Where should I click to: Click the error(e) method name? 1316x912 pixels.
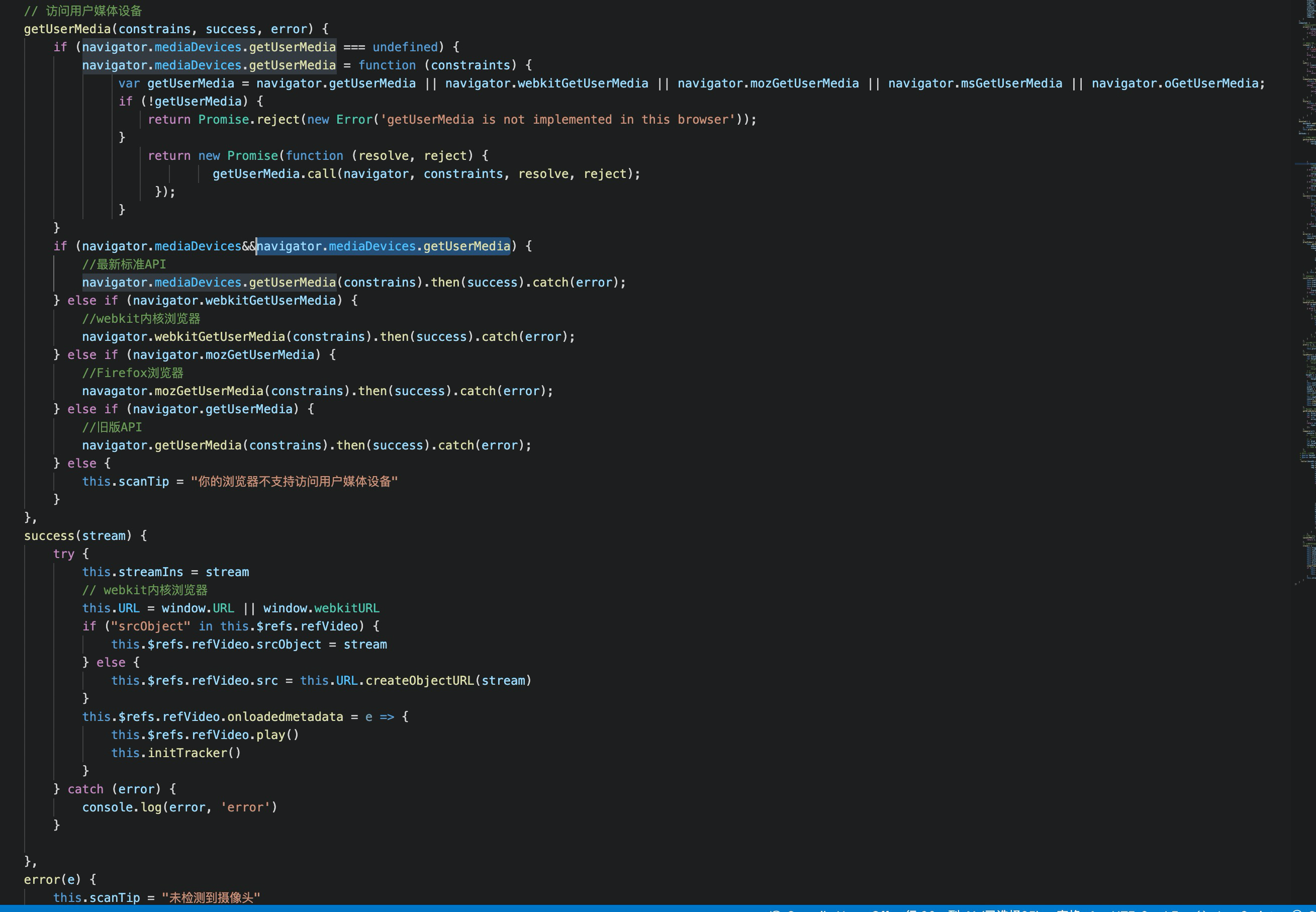tap(41, 880)
